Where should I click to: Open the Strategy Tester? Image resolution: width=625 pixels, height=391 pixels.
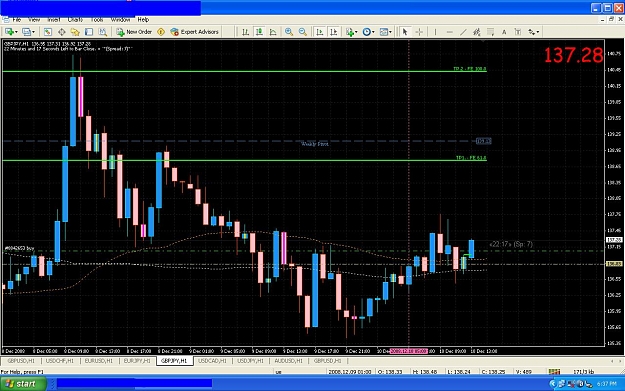click(102, 31)
